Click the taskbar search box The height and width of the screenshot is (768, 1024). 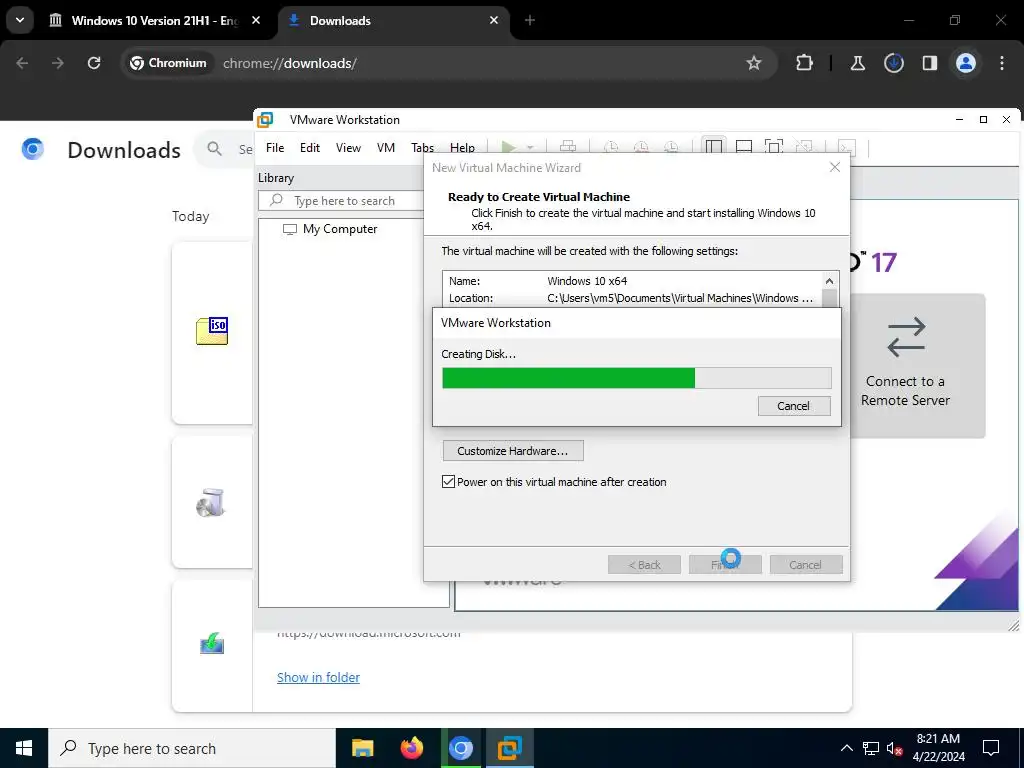(x=192, y=748)
